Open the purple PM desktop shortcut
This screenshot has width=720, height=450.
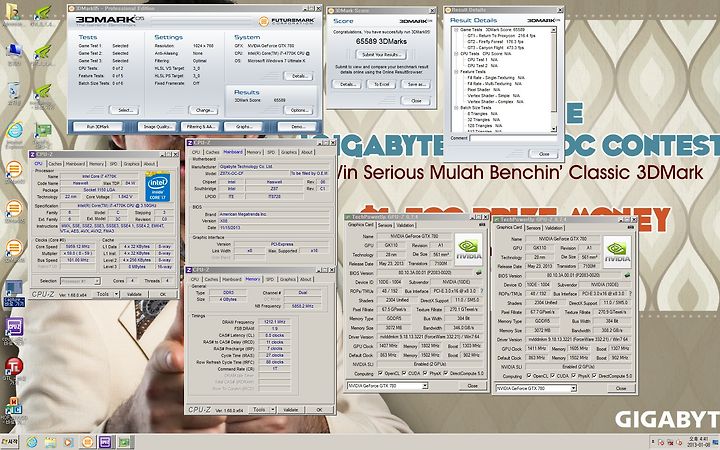14,328
